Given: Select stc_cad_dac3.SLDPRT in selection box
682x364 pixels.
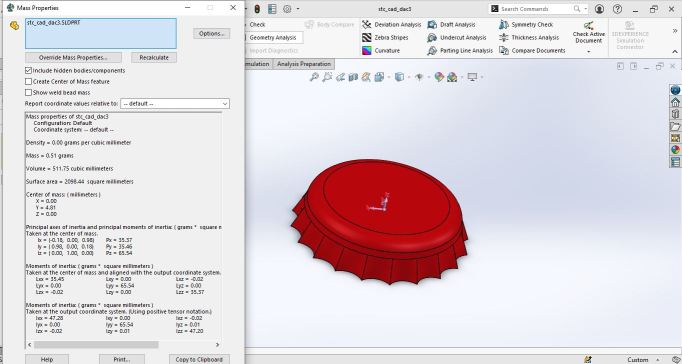Looking at the screenshot, I should tap(53, 23).
